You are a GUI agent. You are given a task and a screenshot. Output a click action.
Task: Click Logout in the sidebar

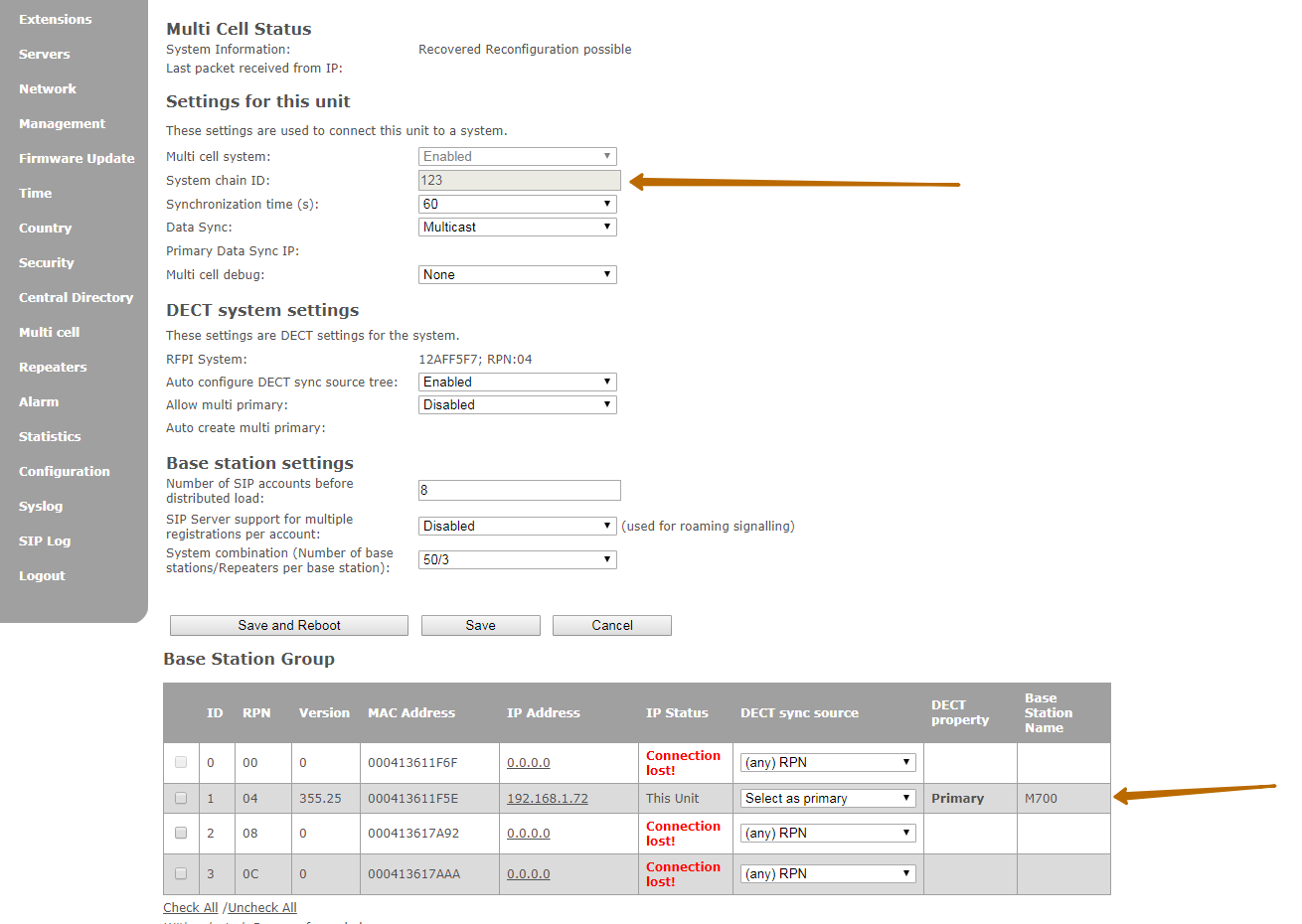pos(42,575)
